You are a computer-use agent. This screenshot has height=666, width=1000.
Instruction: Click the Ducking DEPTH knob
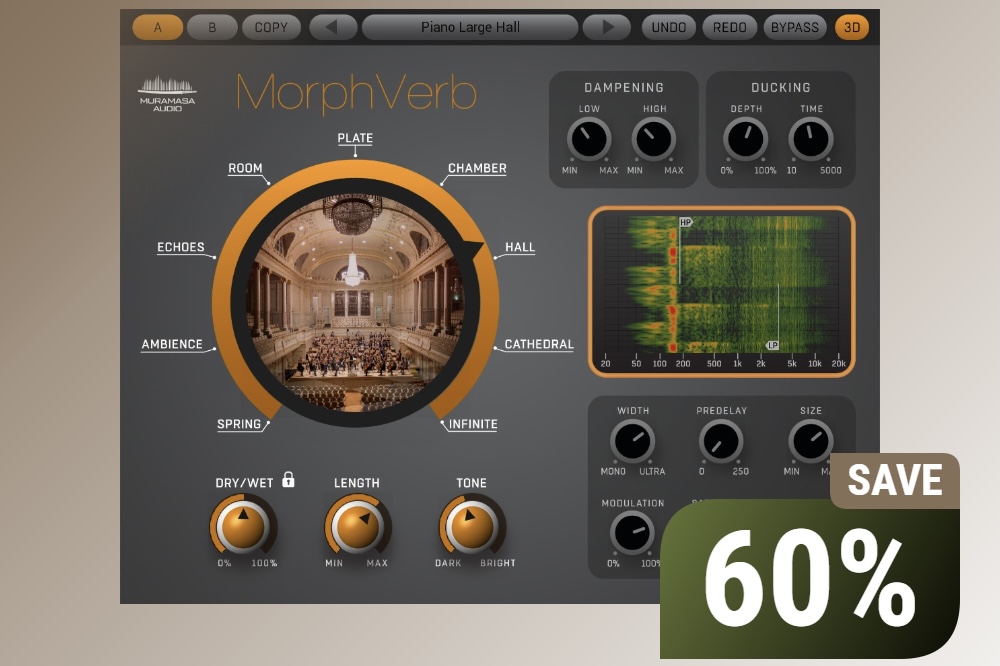pos(745,138)
